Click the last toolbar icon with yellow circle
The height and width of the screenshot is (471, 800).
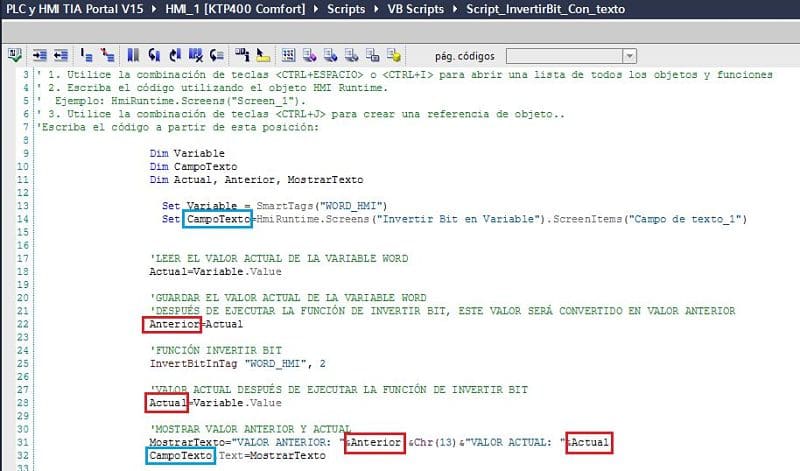point(393,55)
